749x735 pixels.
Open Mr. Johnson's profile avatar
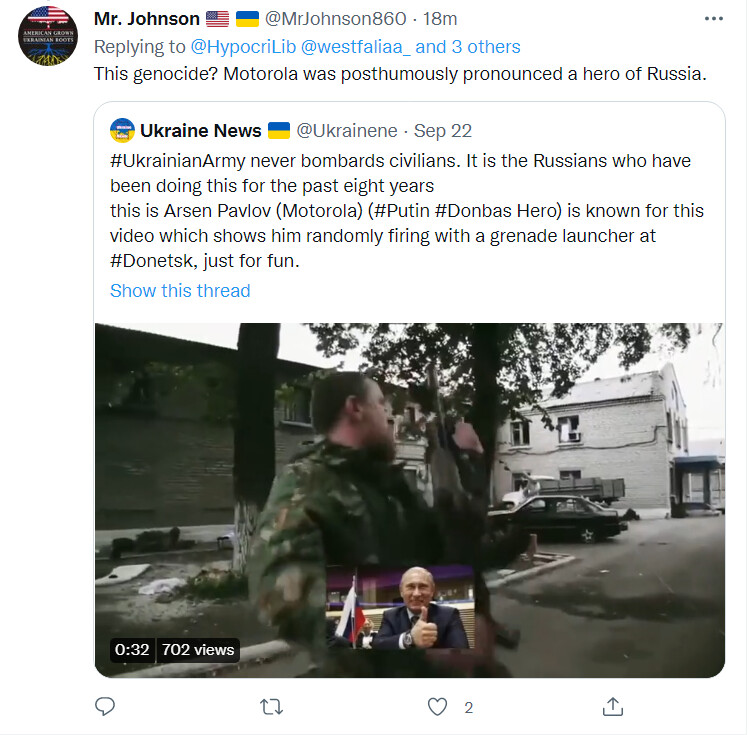48,36
